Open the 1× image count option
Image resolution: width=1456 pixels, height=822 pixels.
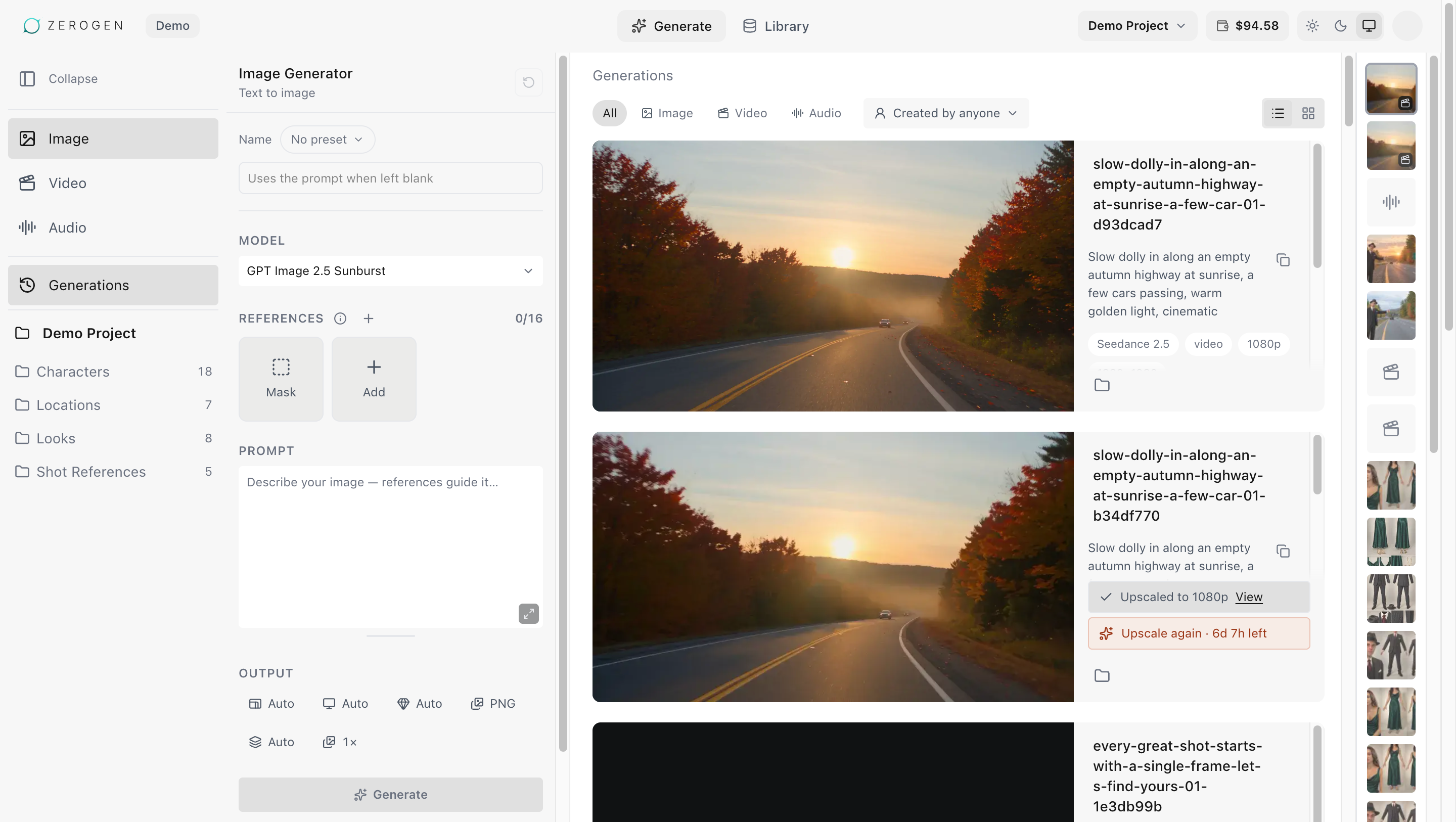[340, 742]
